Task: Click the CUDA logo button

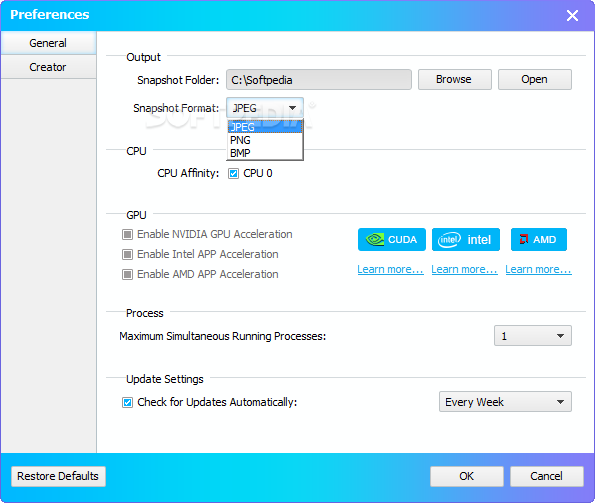Action: [392, 239]
